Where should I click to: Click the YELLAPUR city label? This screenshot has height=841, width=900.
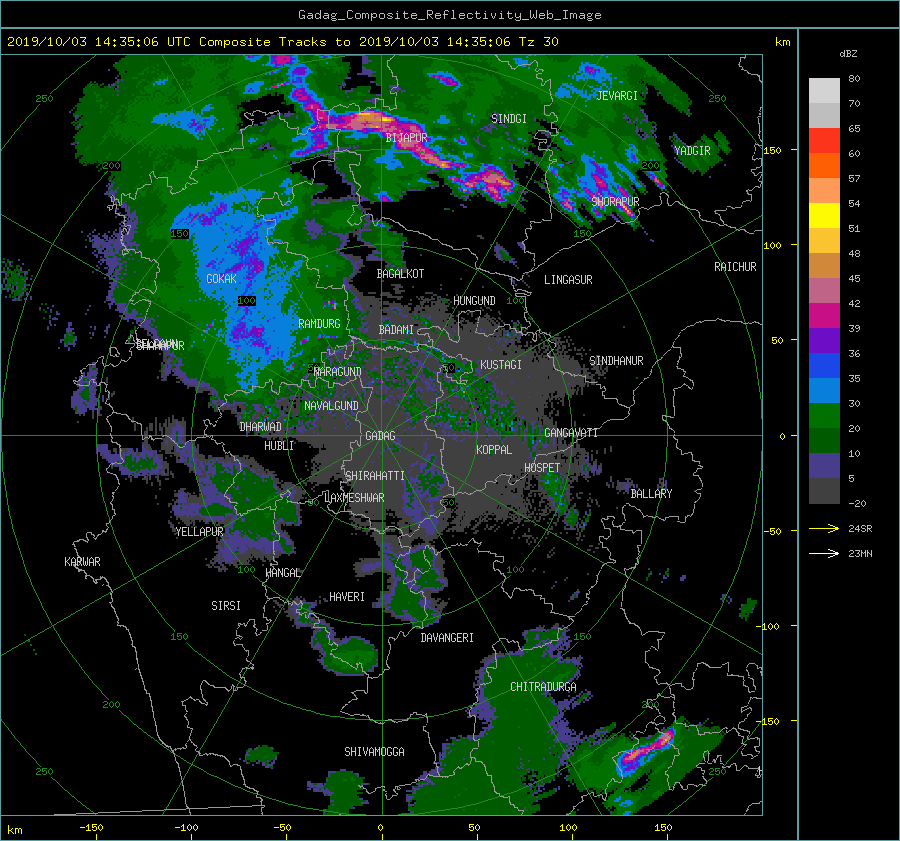coord(199,532)
